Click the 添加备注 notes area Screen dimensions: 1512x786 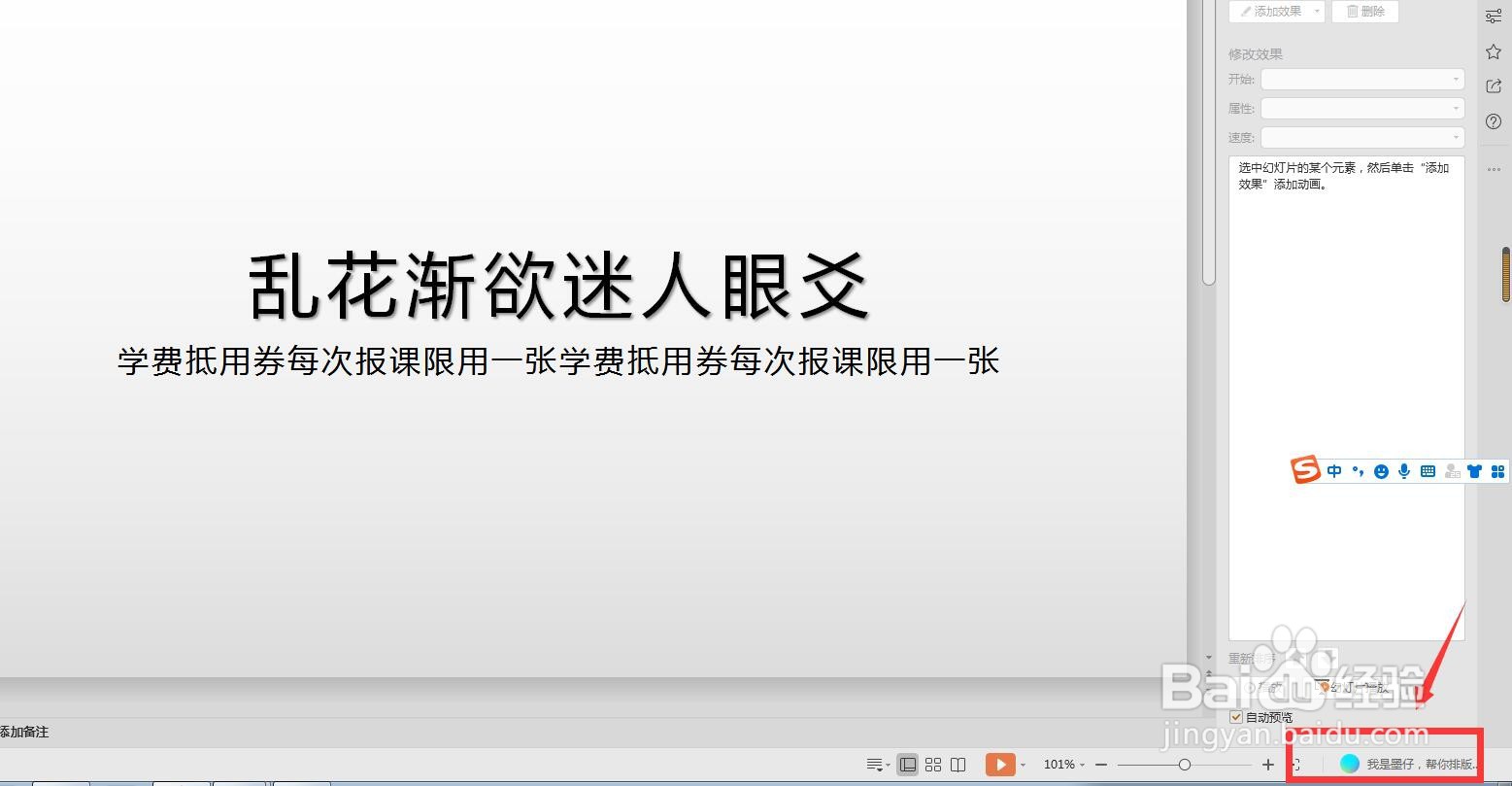[x=24, y=732]
